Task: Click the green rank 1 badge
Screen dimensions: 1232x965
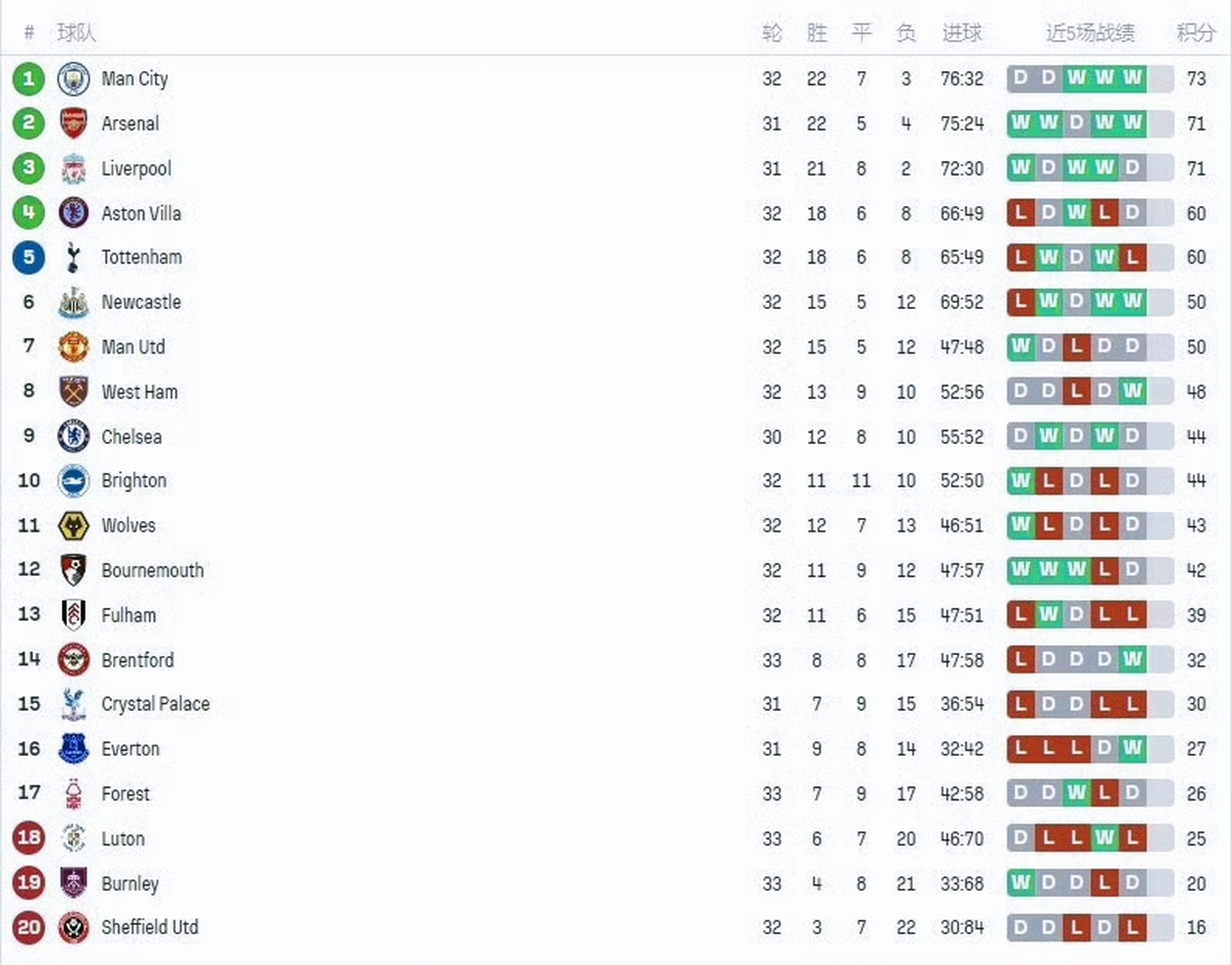Action: pos(29,78)
